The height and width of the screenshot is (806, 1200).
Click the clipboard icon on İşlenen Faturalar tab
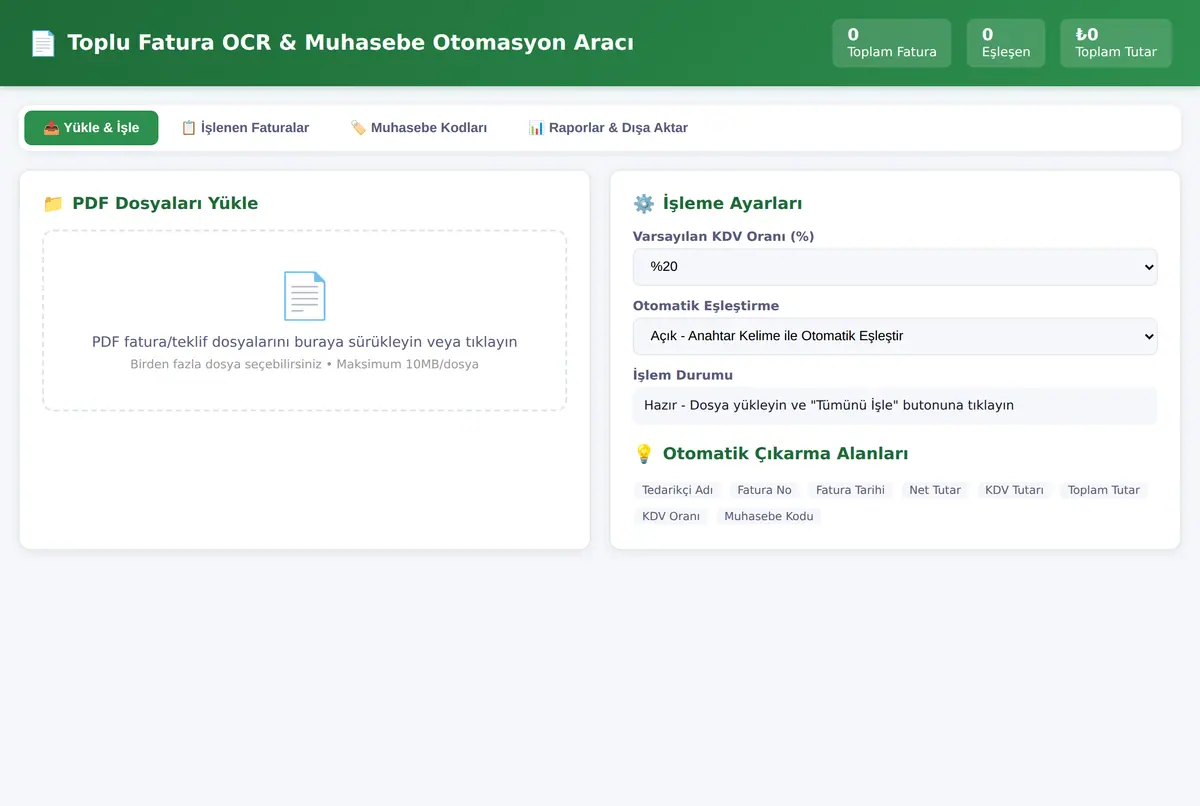(188, 128)
